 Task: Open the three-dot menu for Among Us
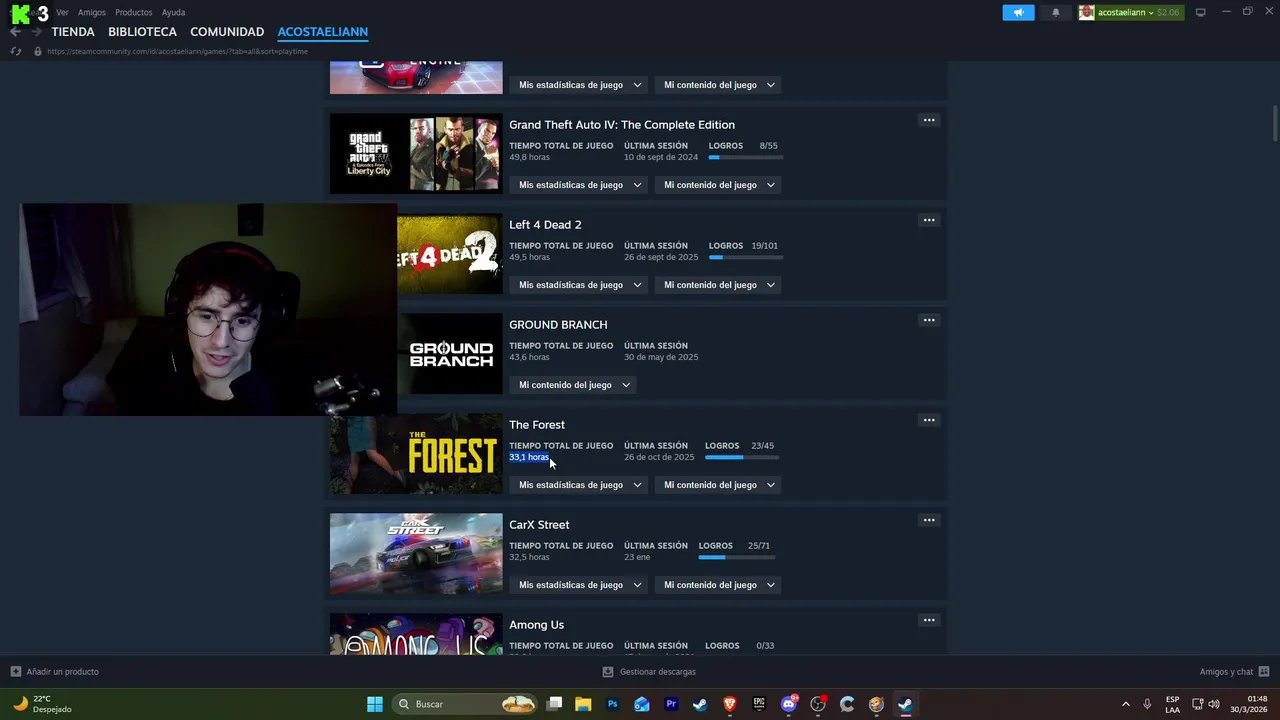(x=929, y=620)
